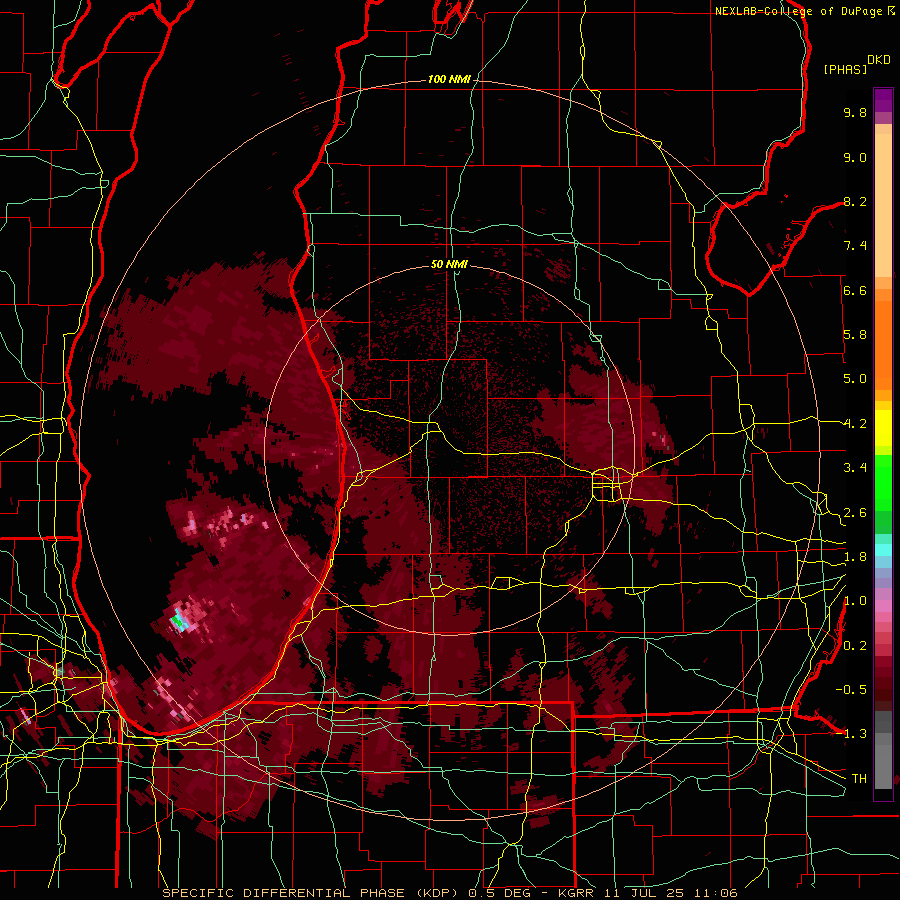The image size is (900, 900).
Task: Click the 3.4 value on the color scale
Action: (855, 468)
